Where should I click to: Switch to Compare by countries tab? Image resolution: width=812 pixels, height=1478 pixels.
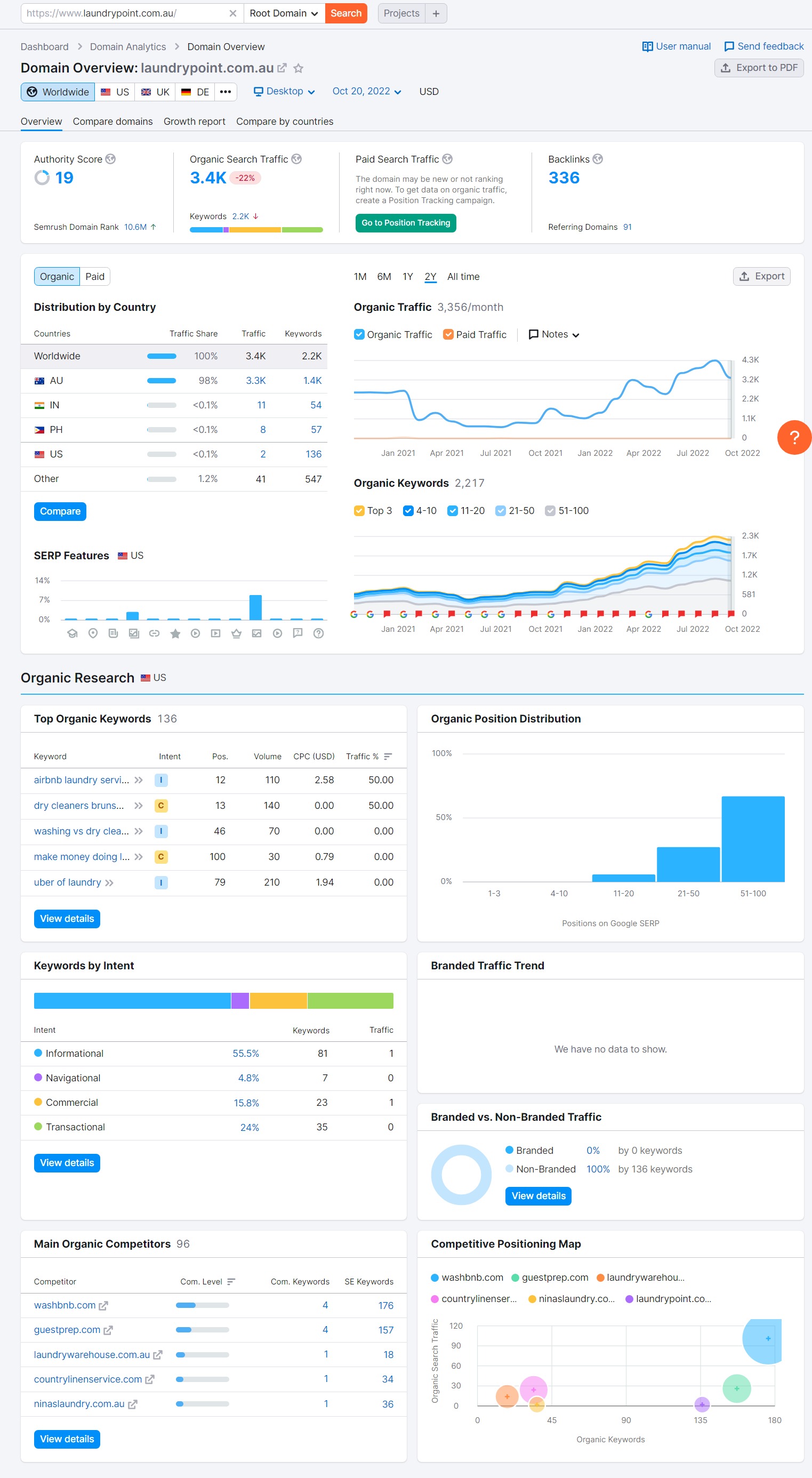285,122
